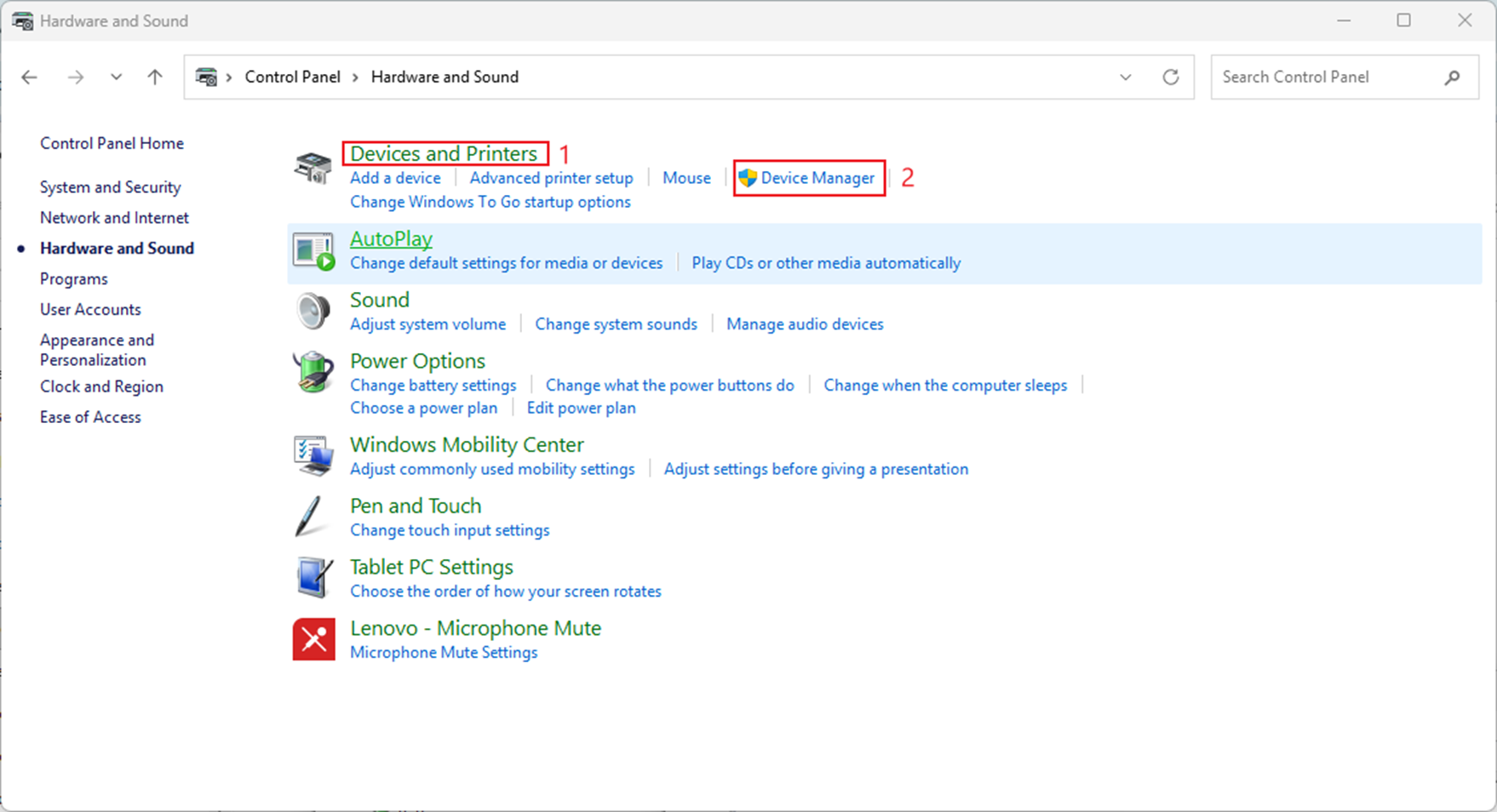Click the Devices and Printers category icon
The height and width of the screenshot is (812, 1497).
pyautogui.click(x=313, y=168)
